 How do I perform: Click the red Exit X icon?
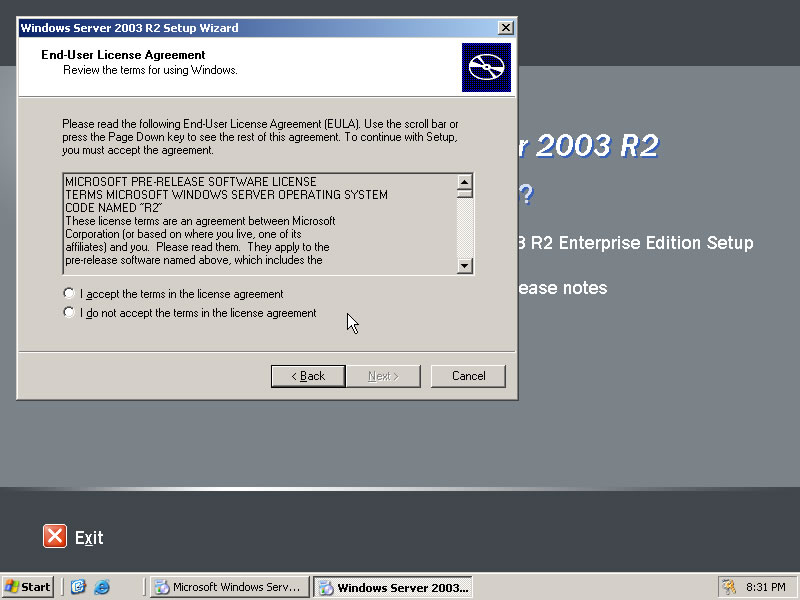(55, 537)
